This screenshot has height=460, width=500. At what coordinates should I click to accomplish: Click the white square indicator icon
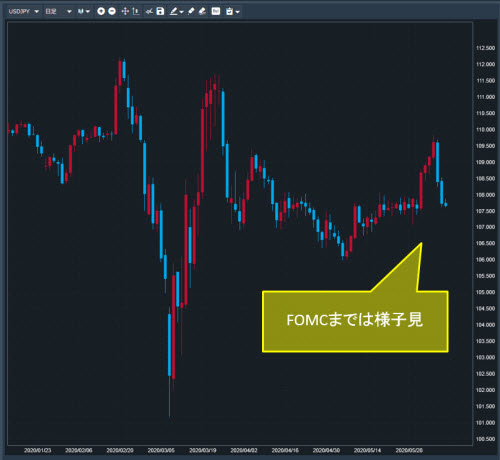[x=216, y=11]
